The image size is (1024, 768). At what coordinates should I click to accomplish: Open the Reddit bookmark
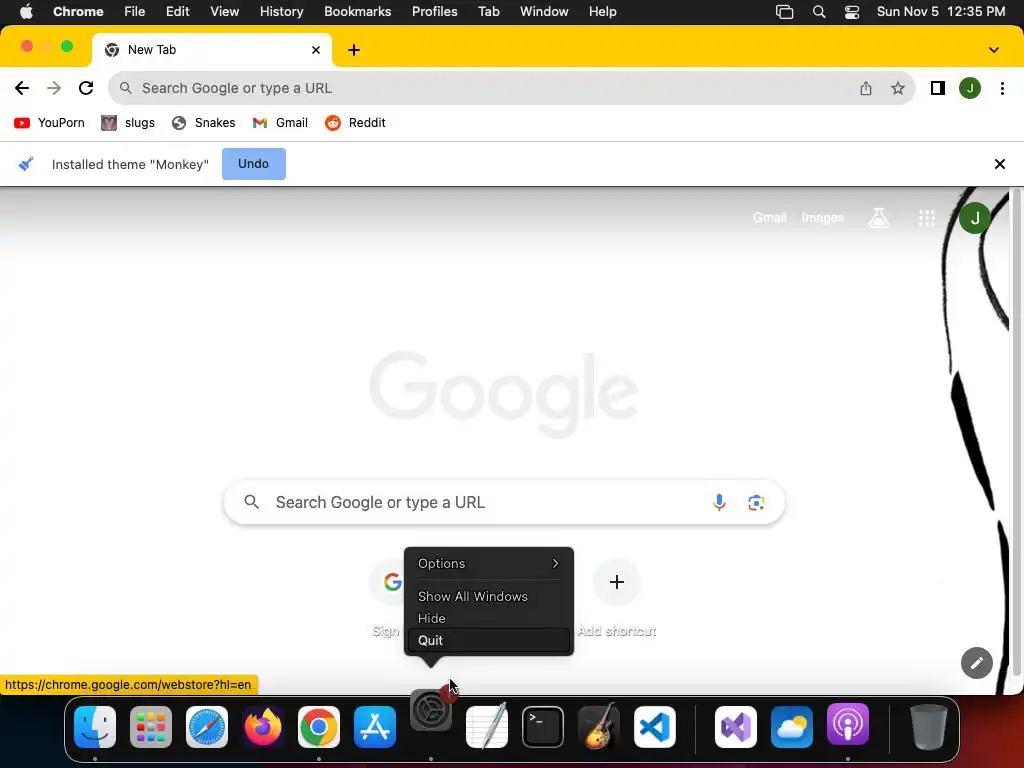[355, 123]
